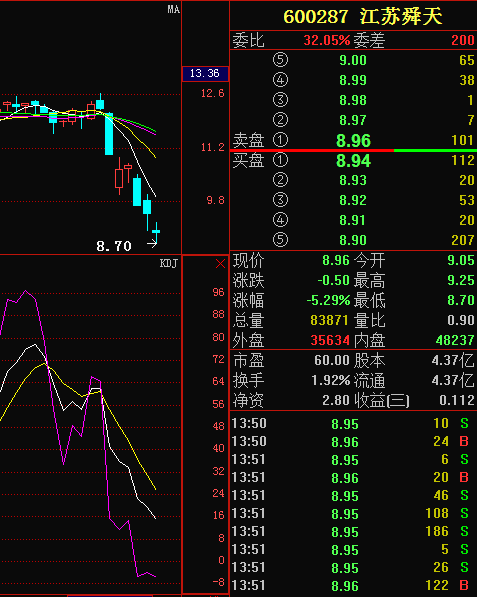Image resolution: width=477 pixels, height=597 pixels.
Task: Select the 13:51 trade with volume 186
Action: coord(353,531)
